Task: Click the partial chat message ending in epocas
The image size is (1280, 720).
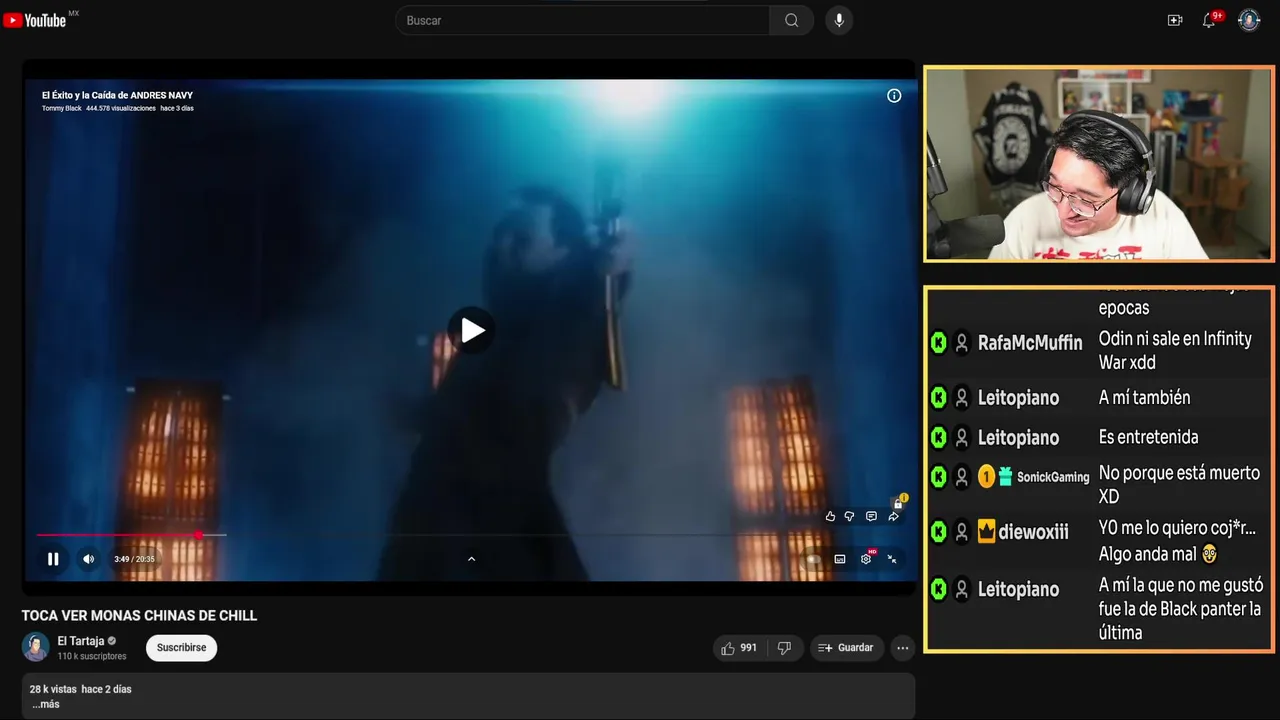Action: (x=1124, y=308)
